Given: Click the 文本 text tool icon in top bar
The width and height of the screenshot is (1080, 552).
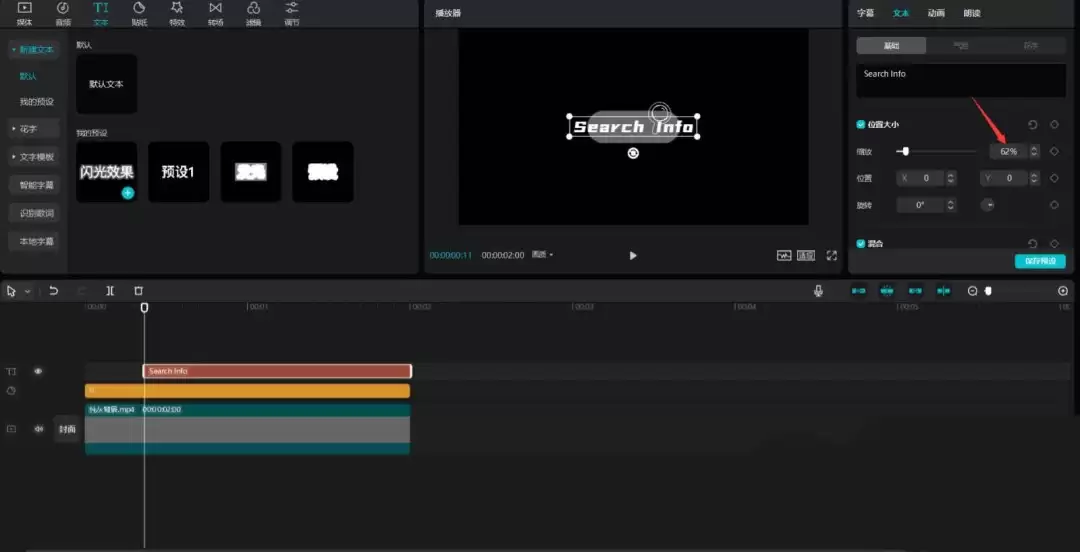Looking at the screenshot, I should coord(101,12).
